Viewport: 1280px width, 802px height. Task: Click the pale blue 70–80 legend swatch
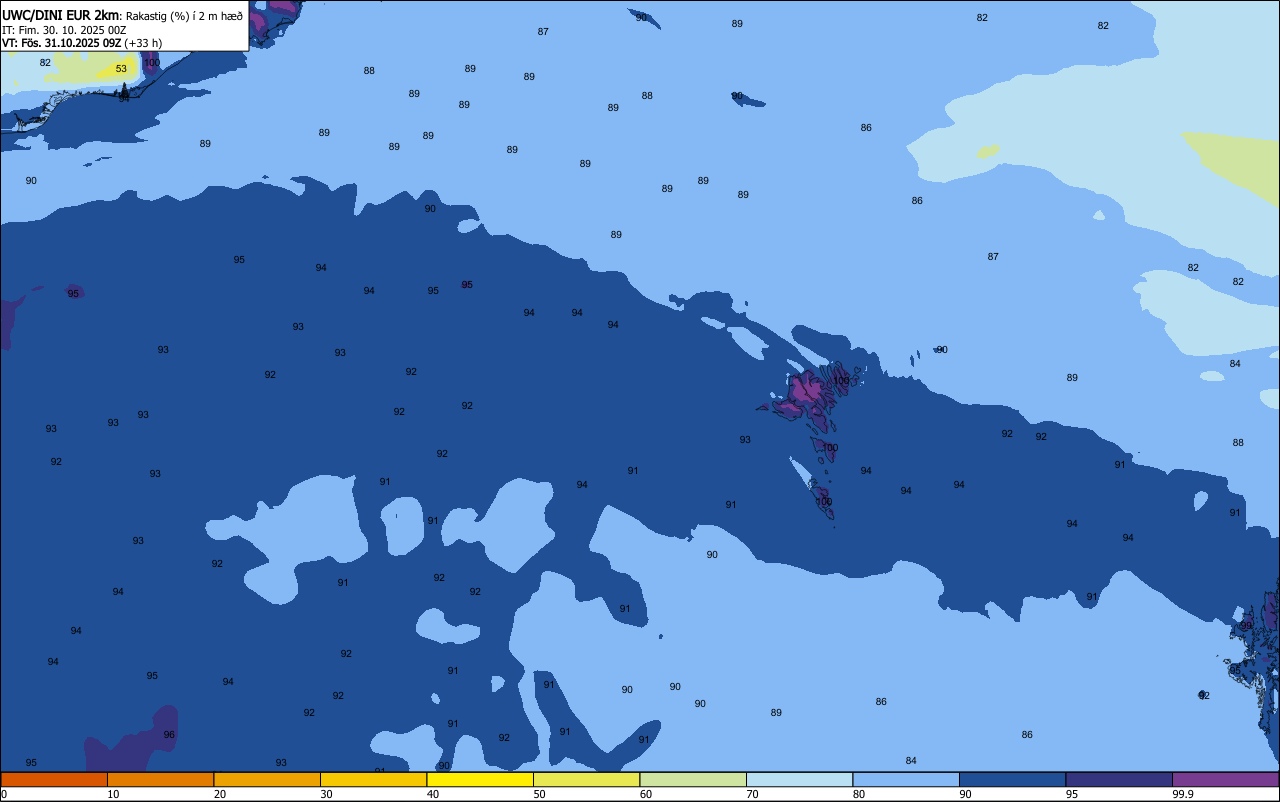[x=799, y=779]
